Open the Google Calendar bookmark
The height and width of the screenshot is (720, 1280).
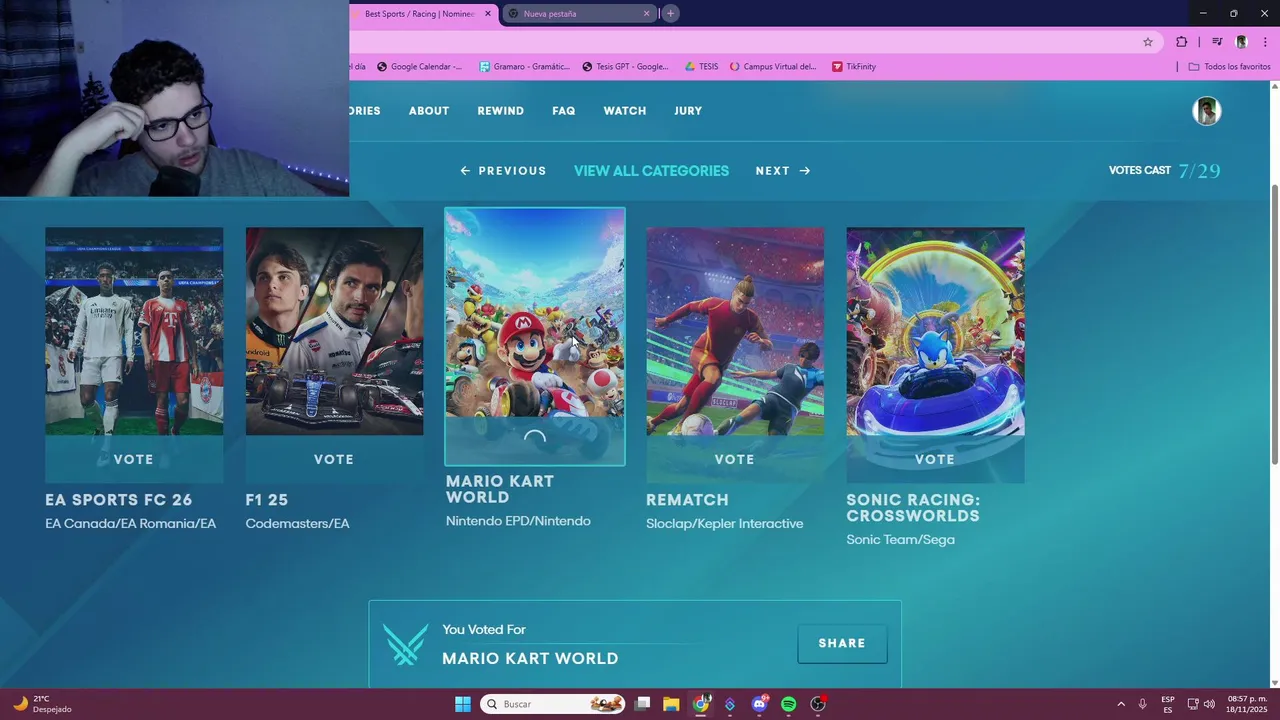click(419, 67)
